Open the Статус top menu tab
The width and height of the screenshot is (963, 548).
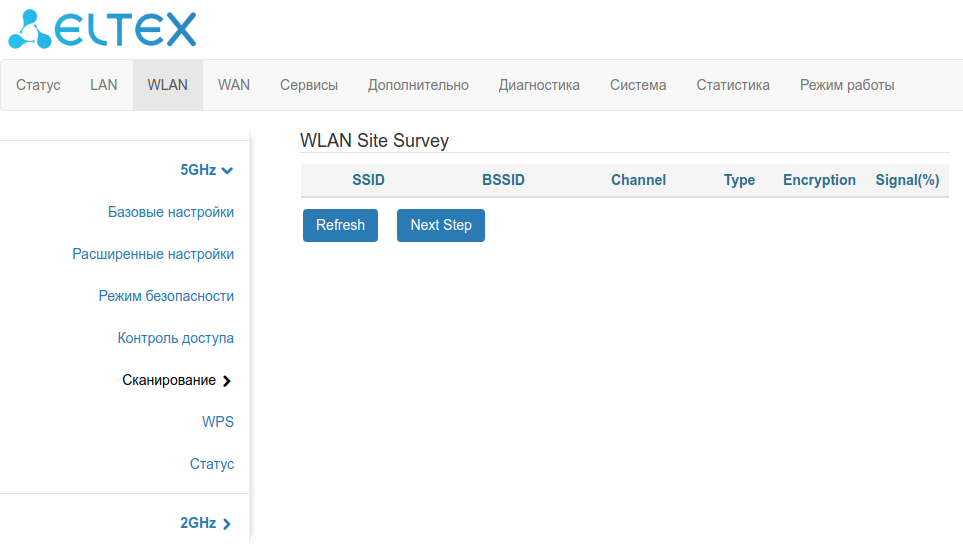(x=38, y=85)
